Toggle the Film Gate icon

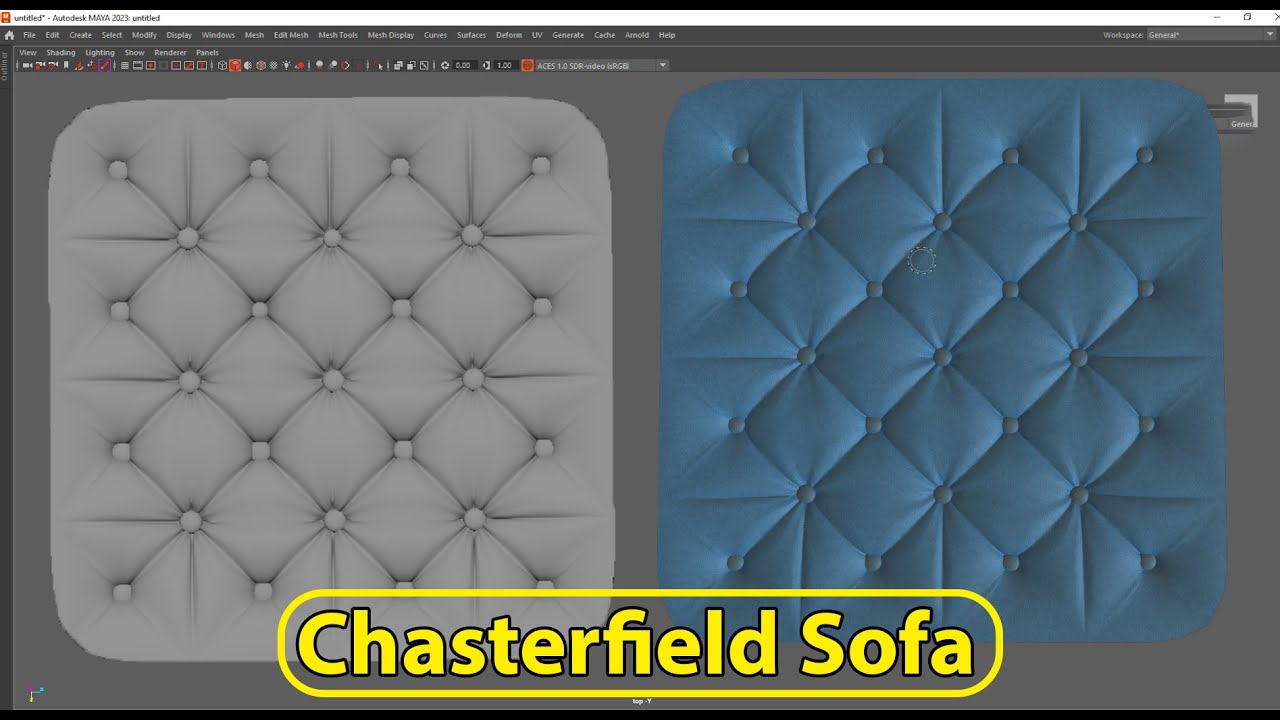[x=138, y=65]
